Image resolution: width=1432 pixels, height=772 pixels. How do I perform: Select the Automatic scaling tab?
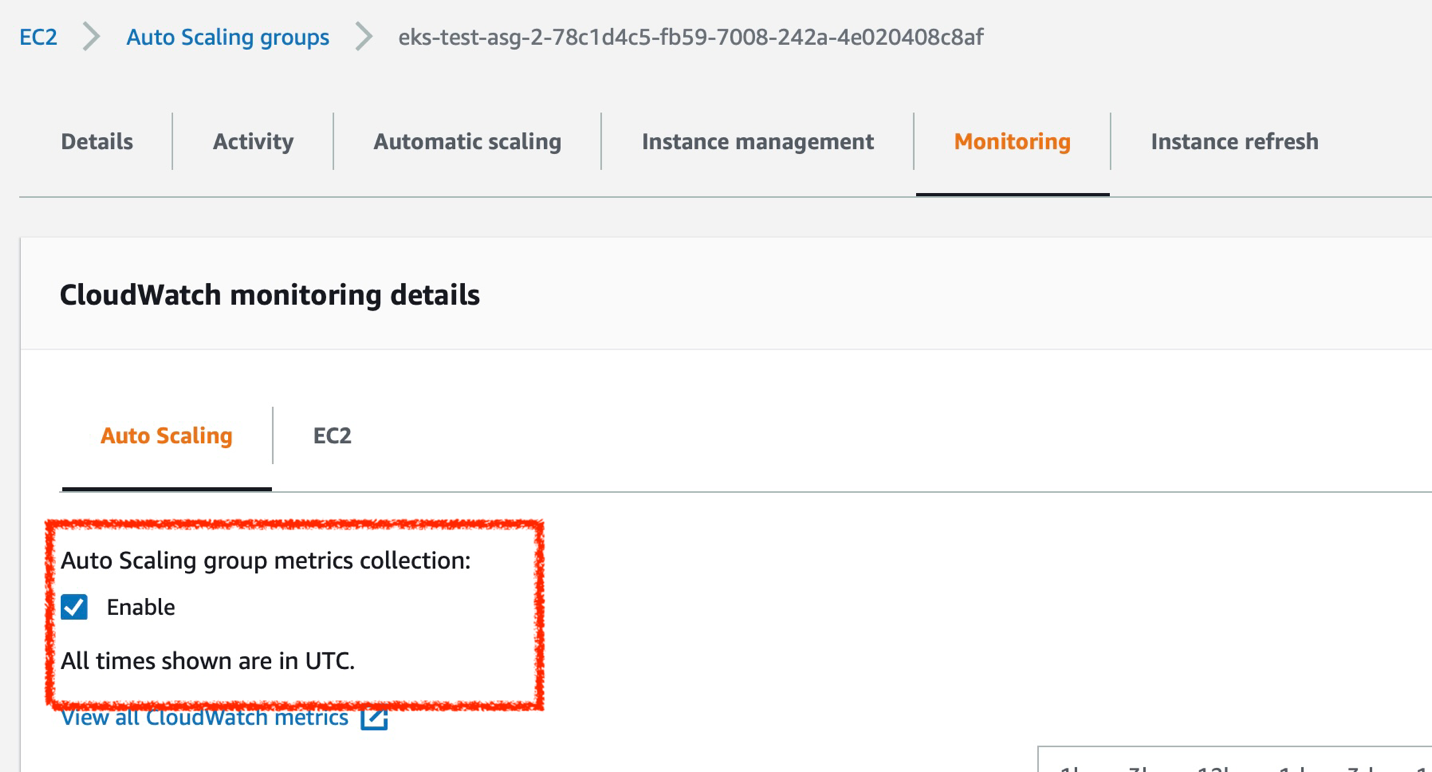[x=466, y=141]
